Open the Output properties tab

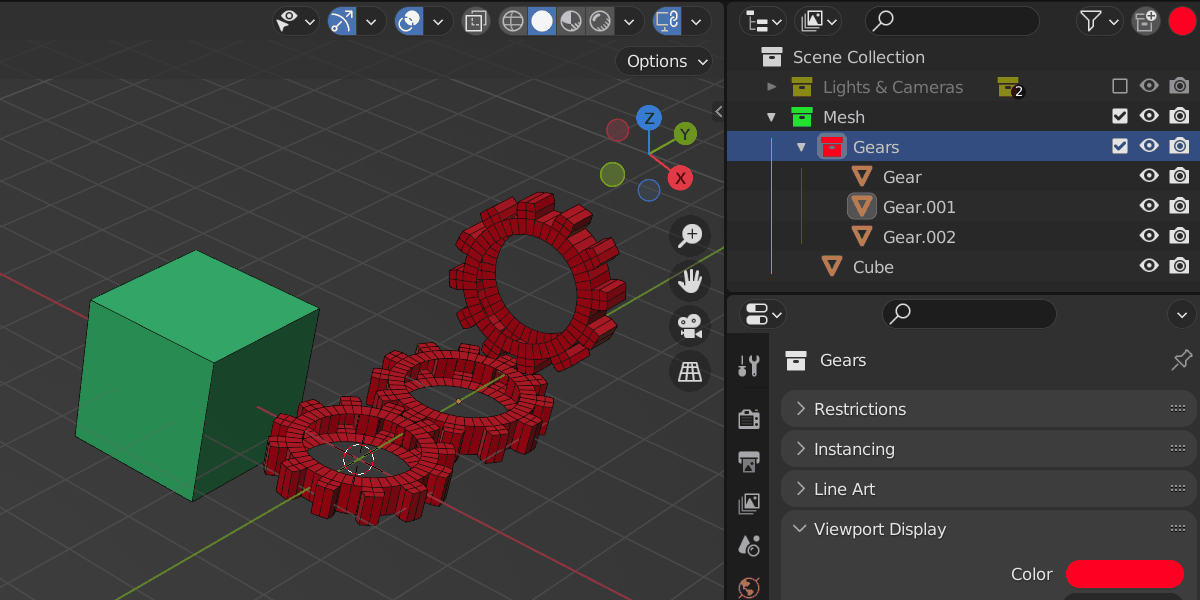tap(749, 460)
